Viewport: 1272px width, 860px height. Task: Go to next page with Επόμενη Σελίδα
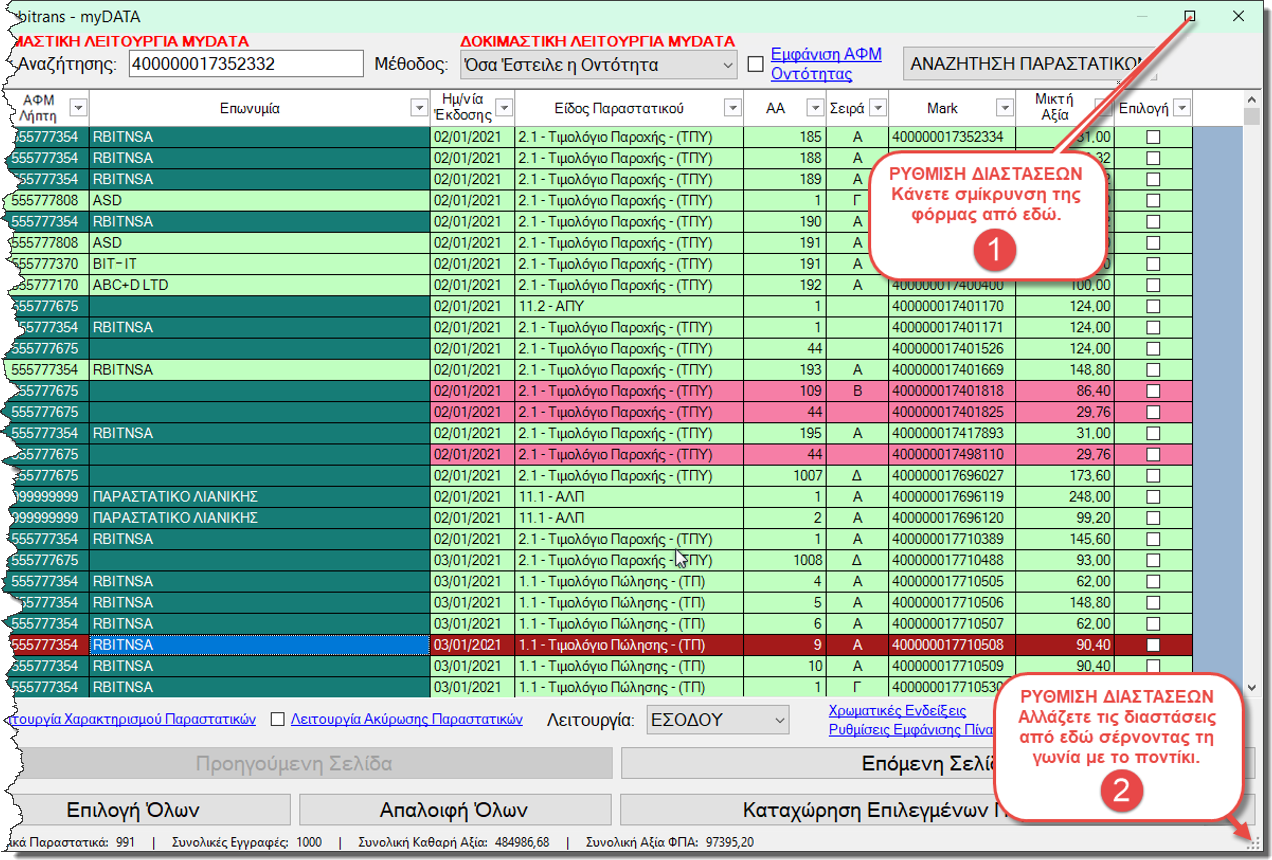click(x=937, y=764)
